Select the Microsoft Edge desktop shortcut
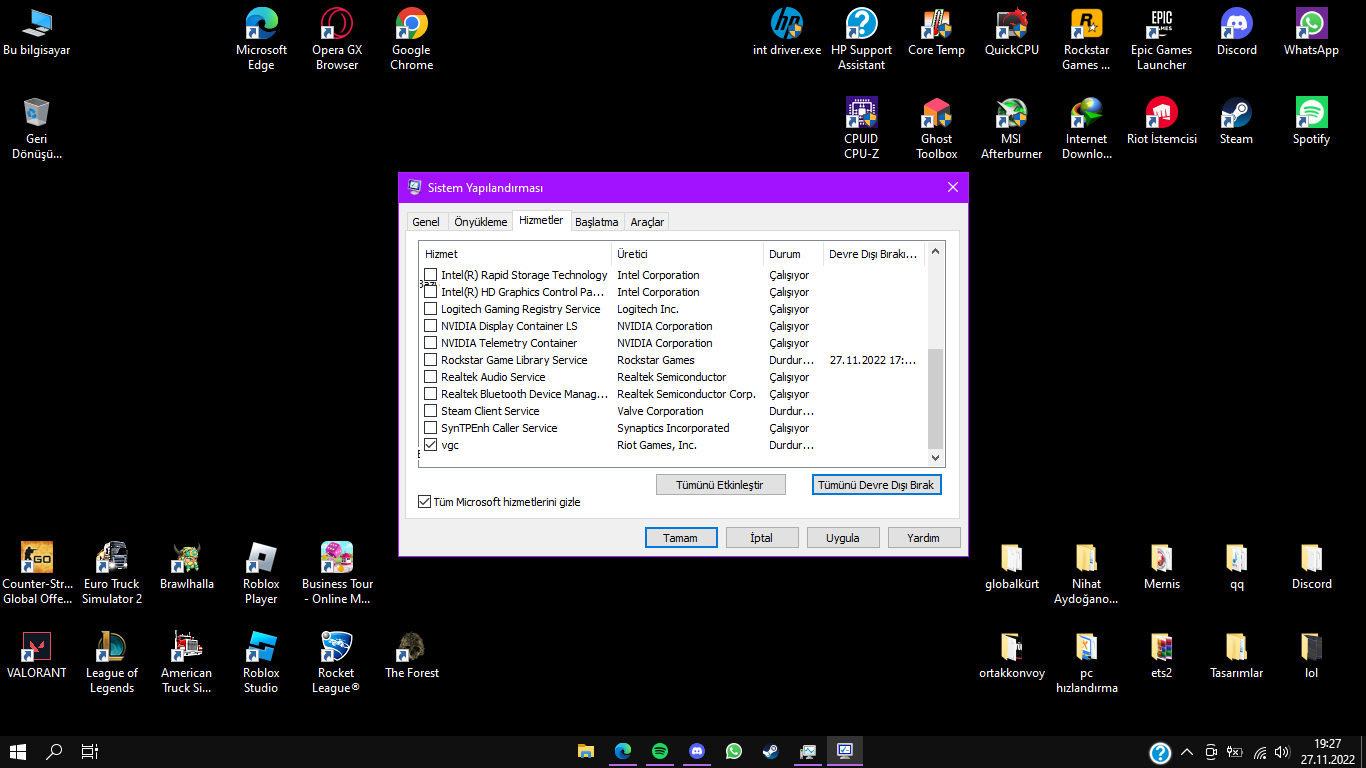 tap(261, 40)
